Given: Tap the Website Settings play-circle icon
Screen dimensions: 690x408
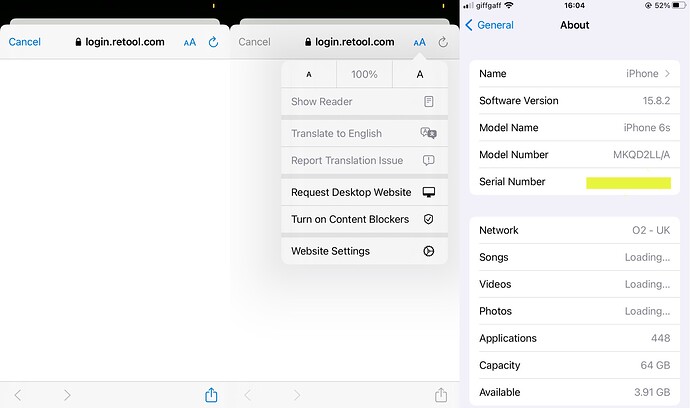Looking at the screenshot, I should point(429,251).
